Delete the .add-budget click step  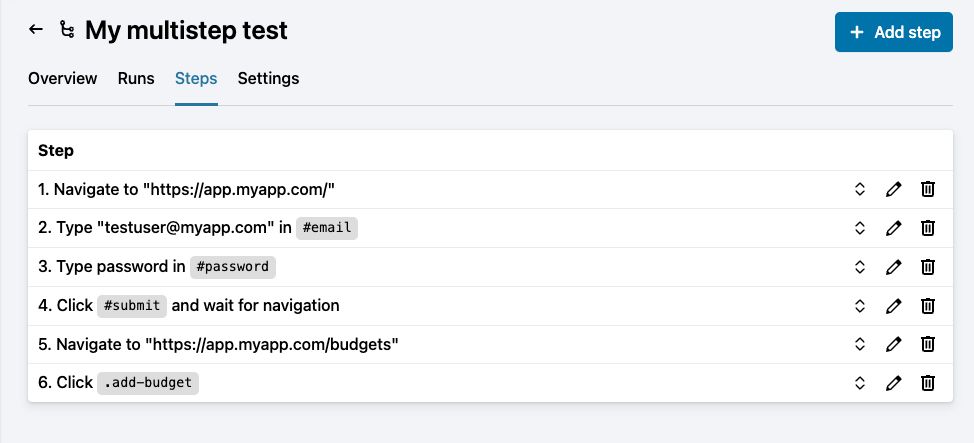coord(928,382)
